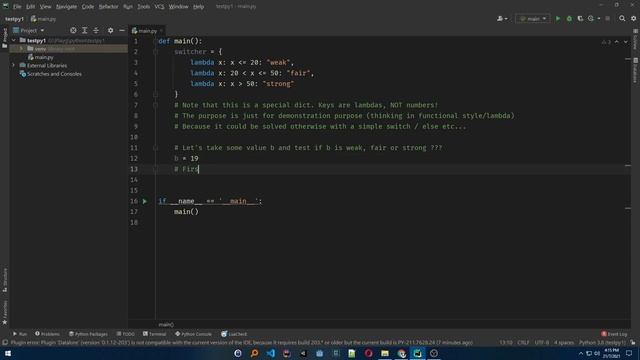Open IDE settings gear in top toolbar

pos(633,18)
